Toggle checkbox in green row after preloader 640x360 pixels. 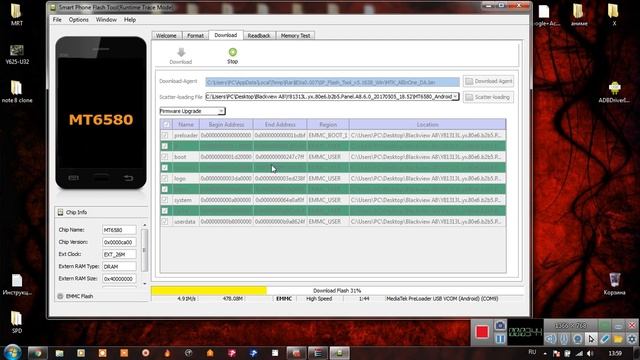[x=165, y=146]
